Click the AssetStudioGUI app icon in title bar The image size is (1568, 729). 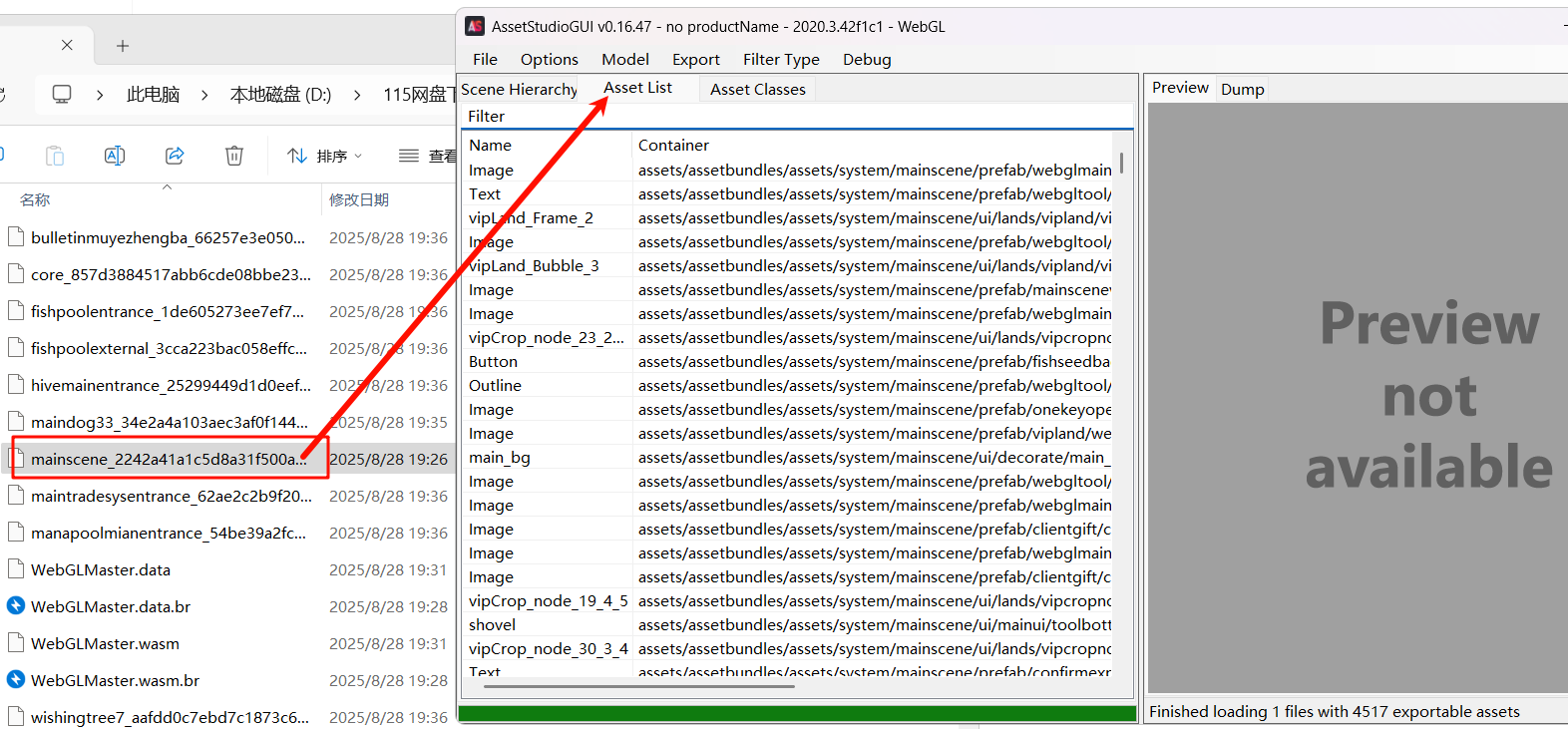pos(475,26)
